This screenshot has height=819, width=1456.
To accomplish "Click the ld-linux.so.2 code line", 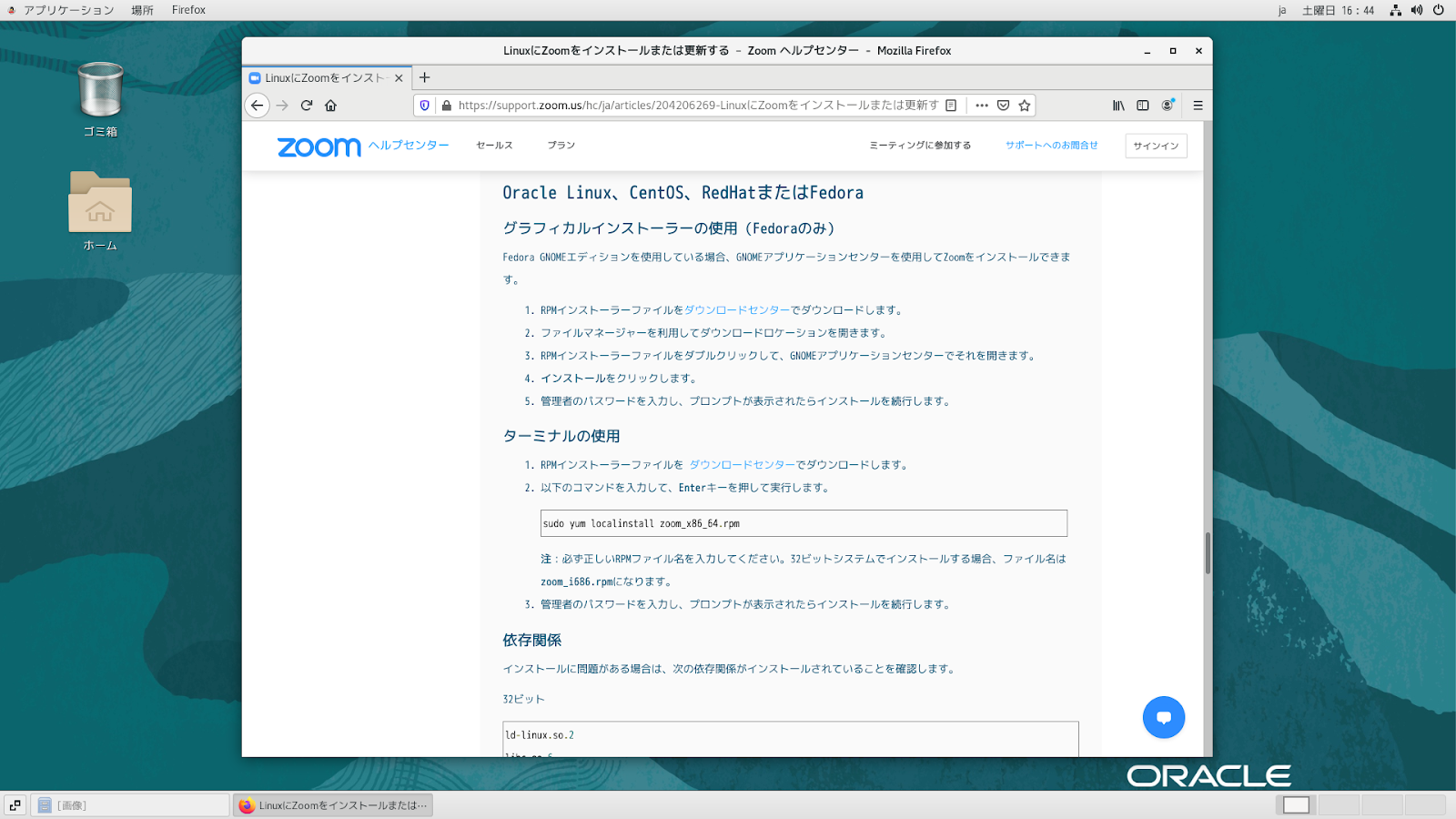I will (540, 735).
